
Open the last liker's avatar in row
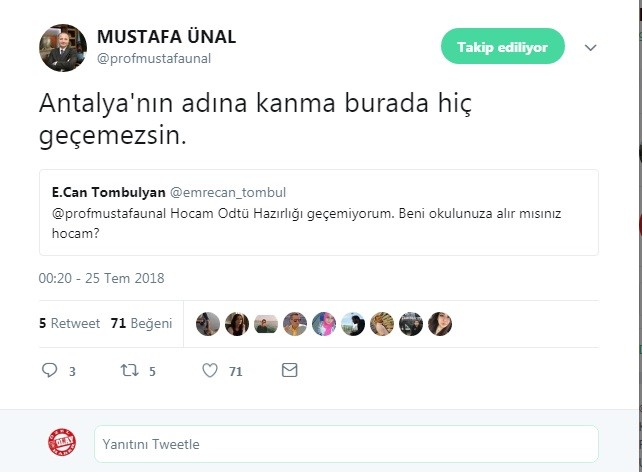pyautogui.click(x=440, y=324)
